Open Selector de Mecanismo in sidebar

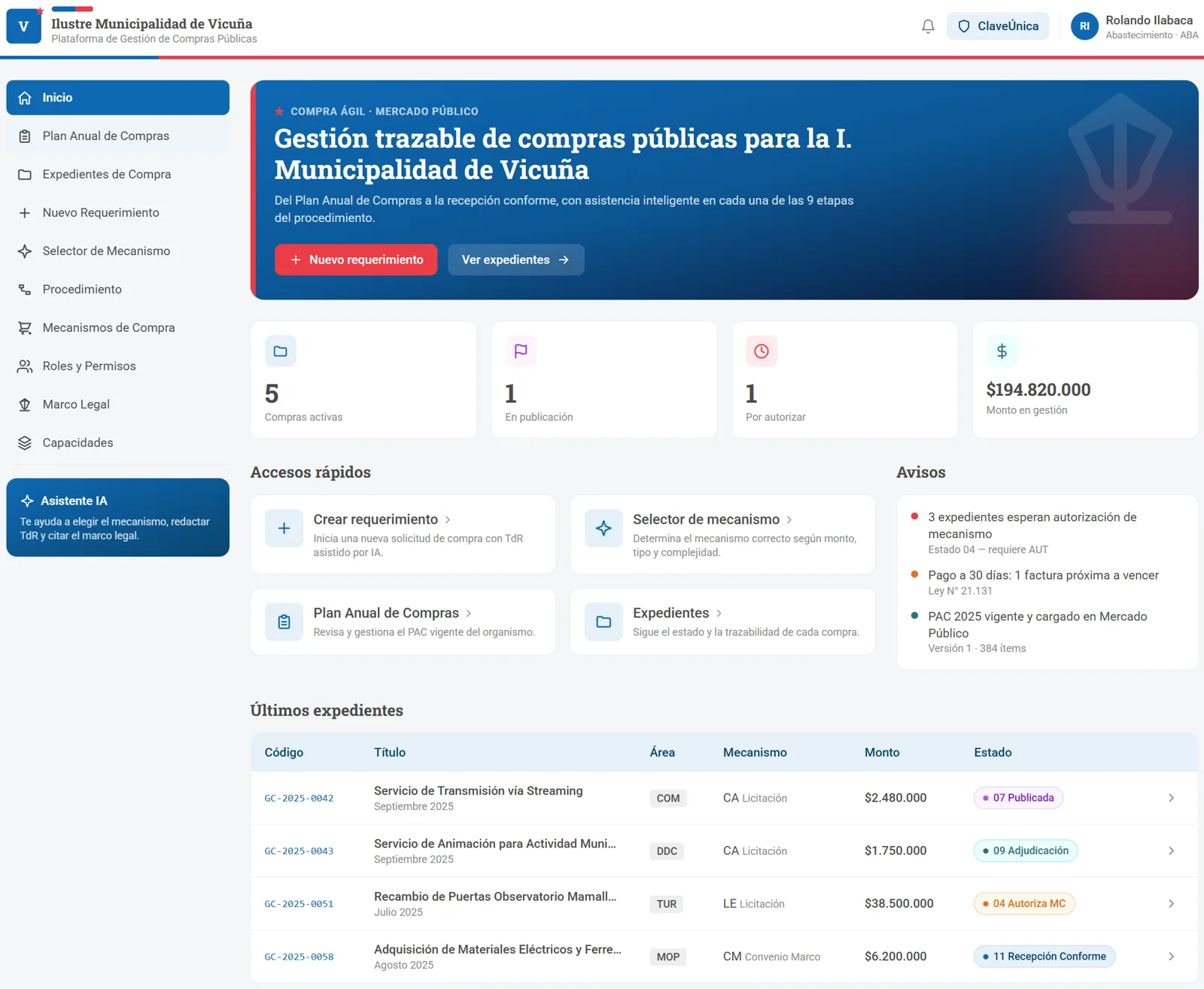click(118, 251)
